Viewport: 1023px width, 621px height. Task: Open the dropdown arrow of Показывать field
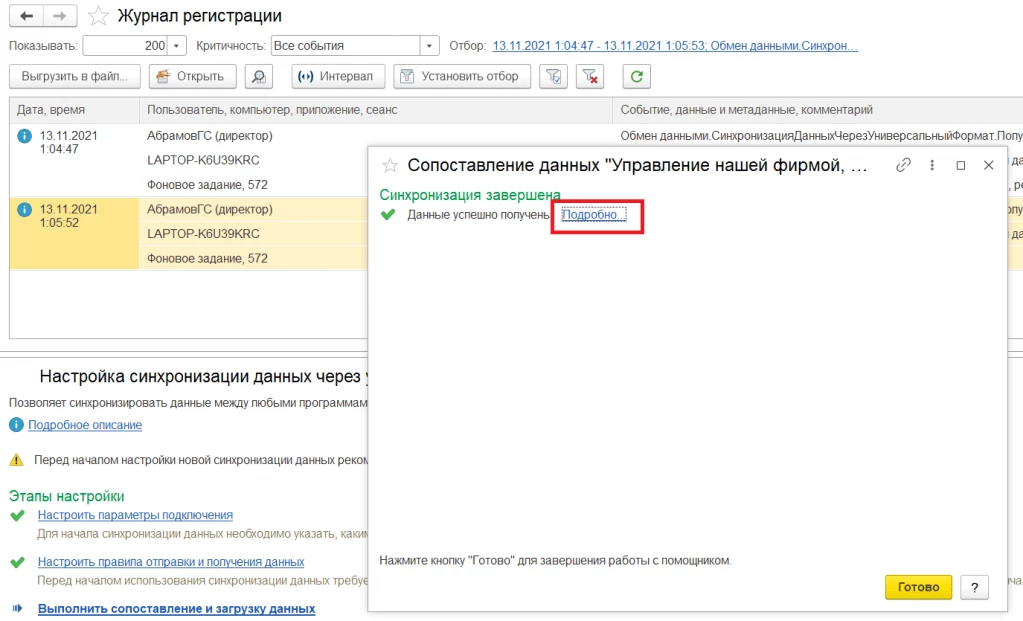point(176,46)
